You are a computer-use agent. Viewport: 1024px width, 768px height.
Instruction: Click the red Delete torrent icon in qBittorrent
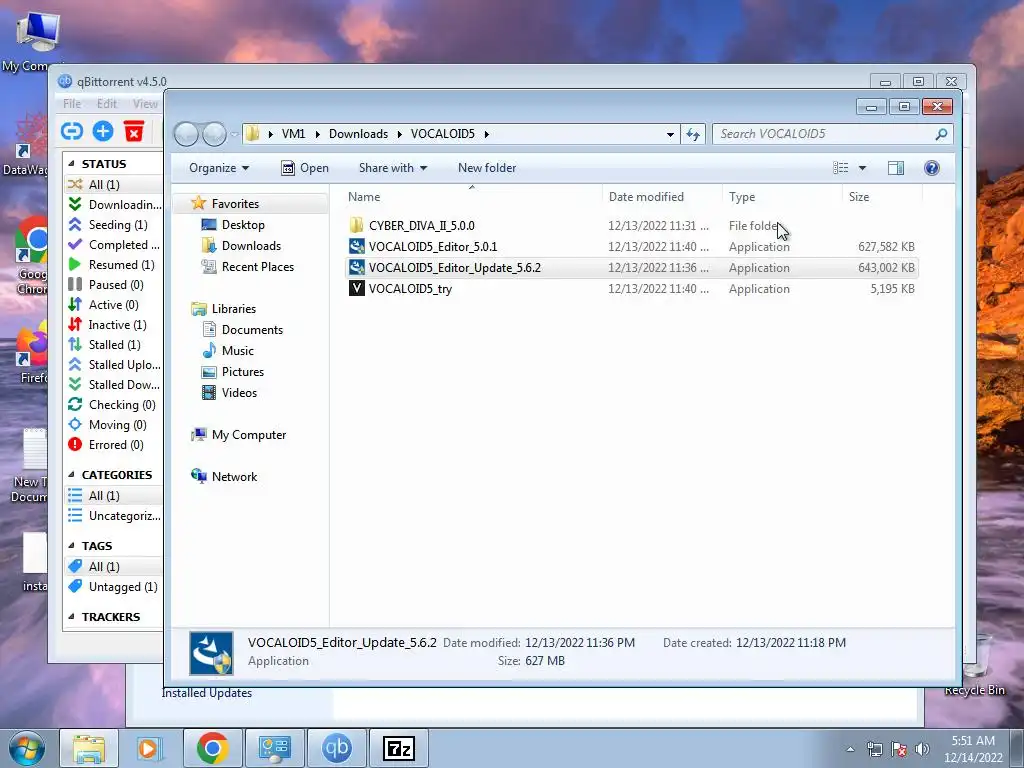tap(134, 131)
